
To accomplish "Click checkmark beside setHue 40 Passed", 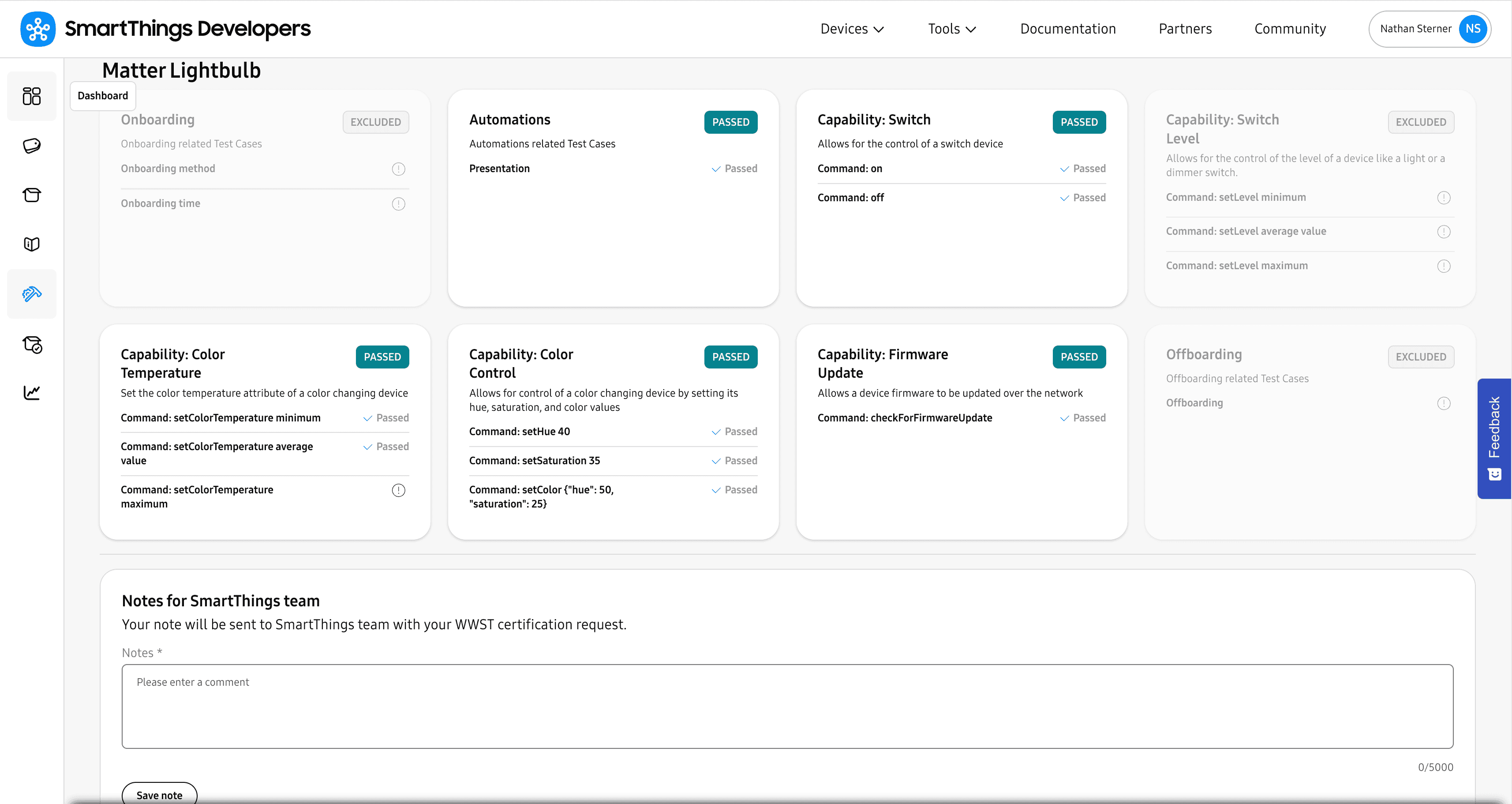I will pyautogui.click(x=716, y=432).
